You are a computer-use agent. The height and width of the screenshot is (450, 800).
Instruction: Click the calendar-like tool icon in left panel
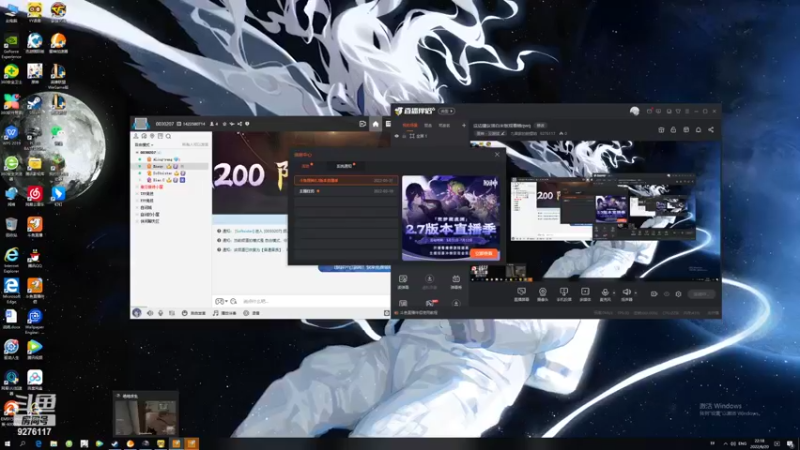pos(456,281)
